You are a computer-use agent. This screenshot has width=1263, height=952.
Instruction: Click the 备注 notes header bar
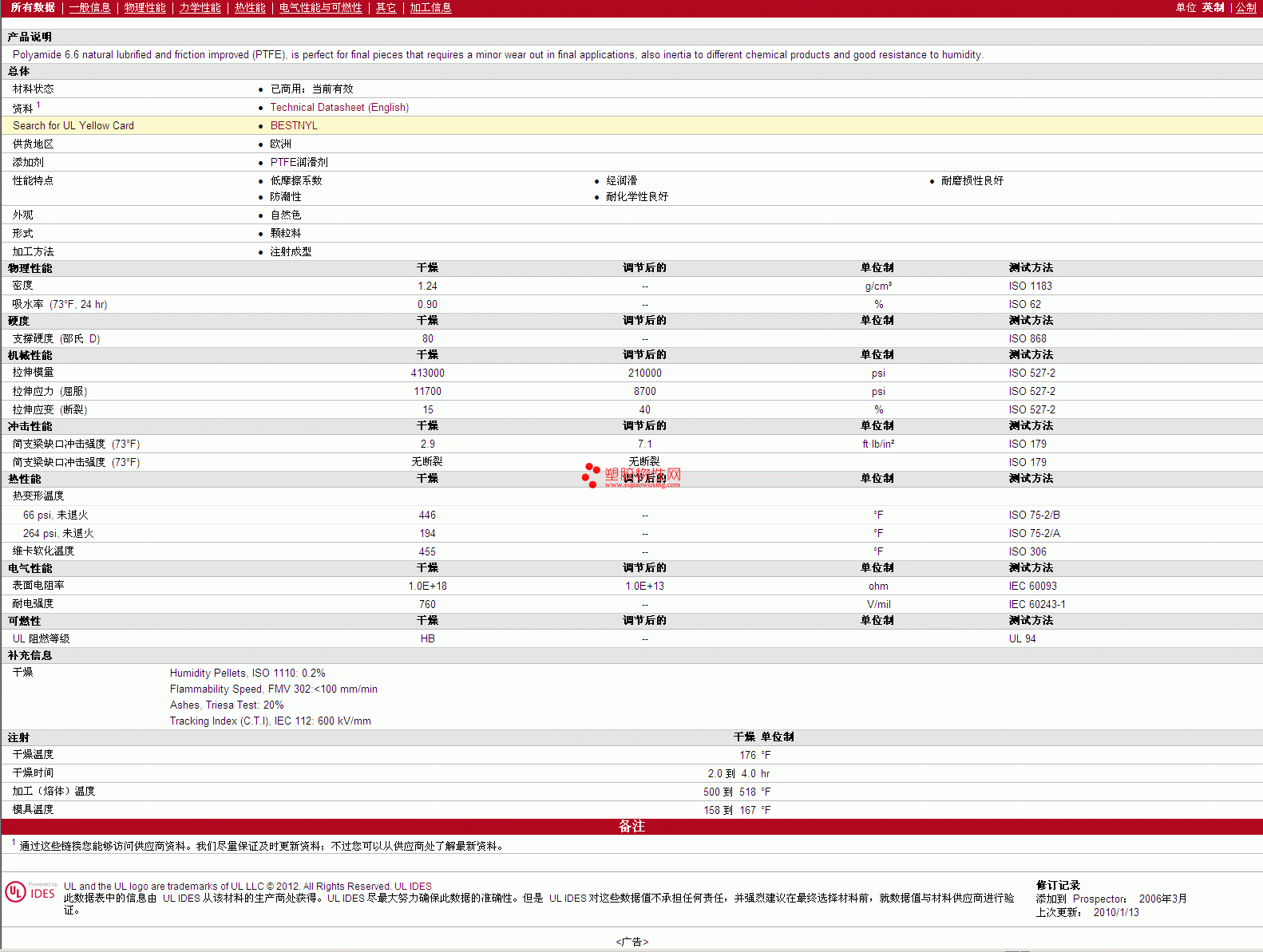click(x=631, y=826)
